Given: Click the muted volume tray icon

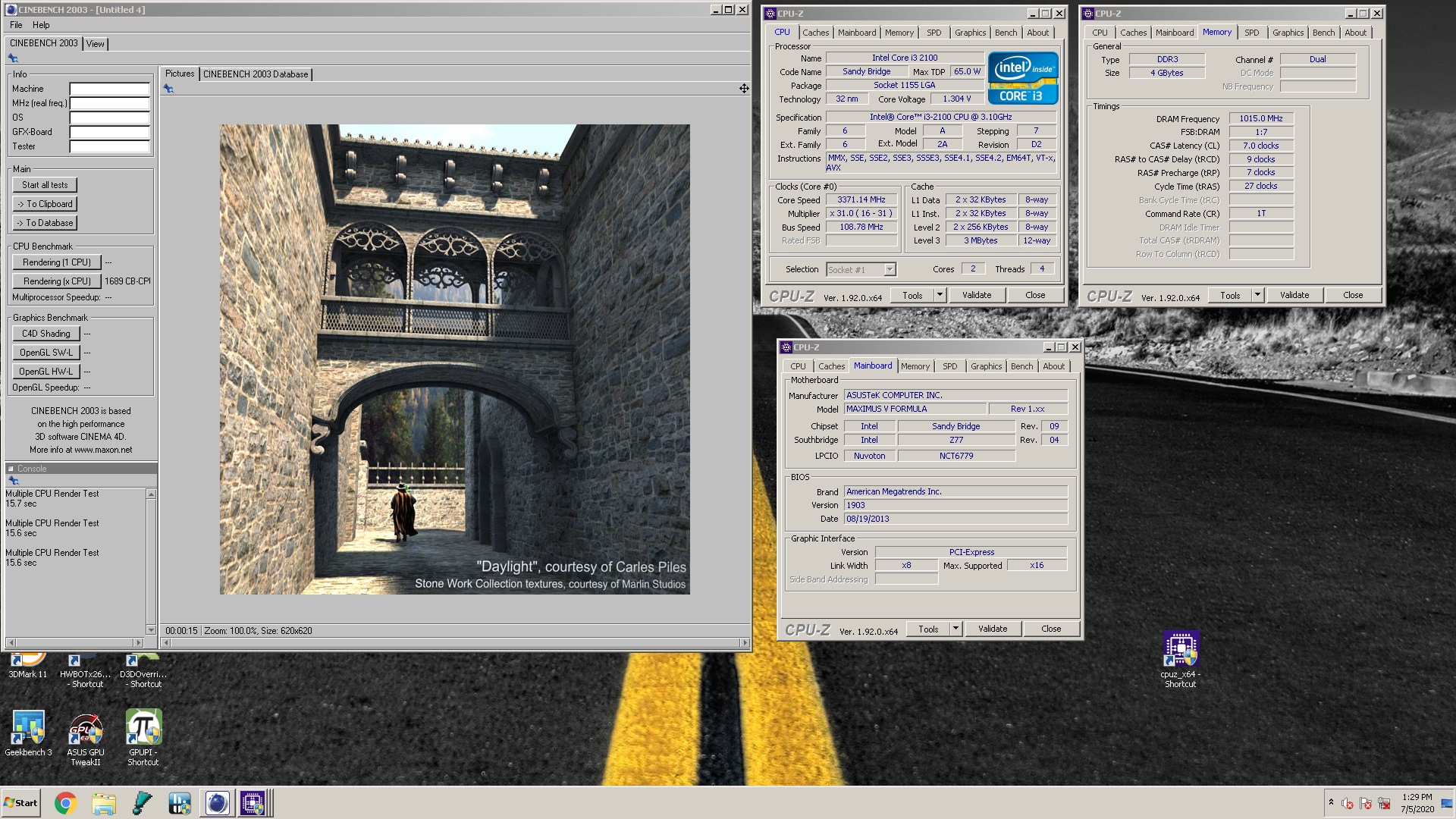Looking at the screenshot, I should point(1348,804).
